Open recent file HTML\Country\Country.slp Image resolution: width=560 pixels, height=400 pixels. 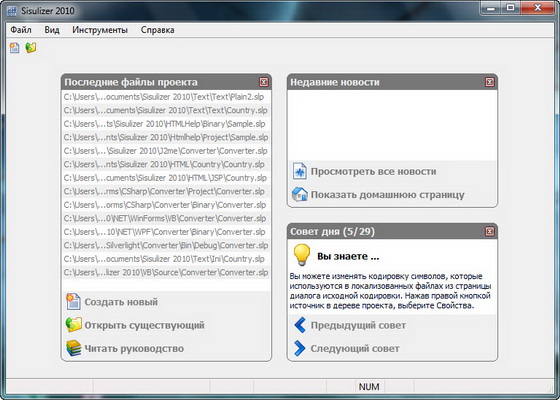click(x=166, y=165)
